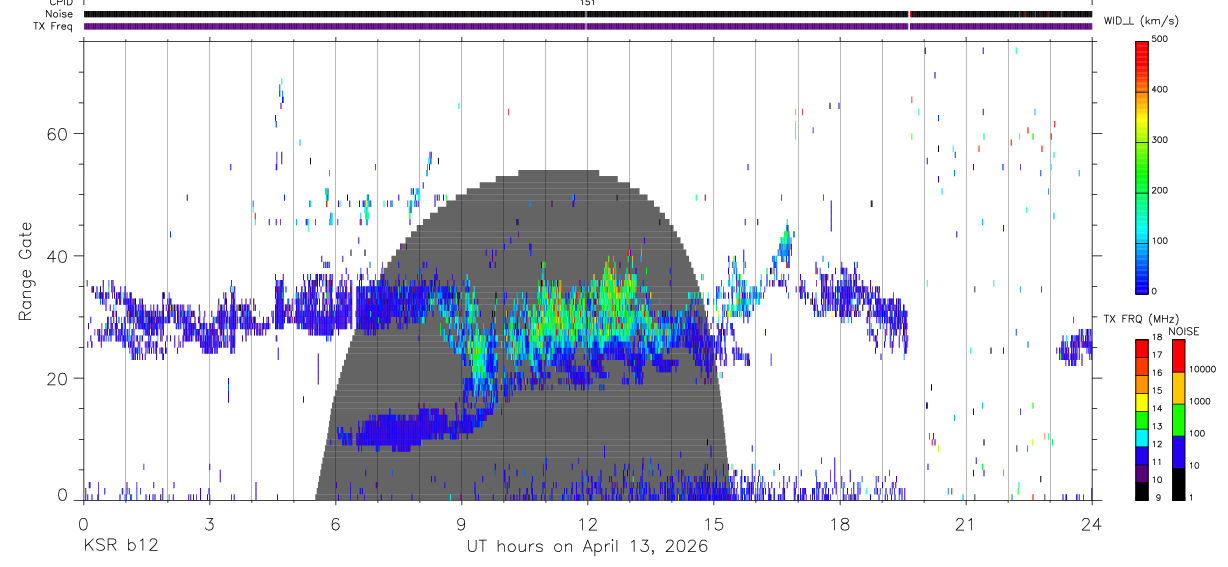The image size is (1228, 567).
Task: Click the '24' hour tick label
Action: tap(1091, 524)
